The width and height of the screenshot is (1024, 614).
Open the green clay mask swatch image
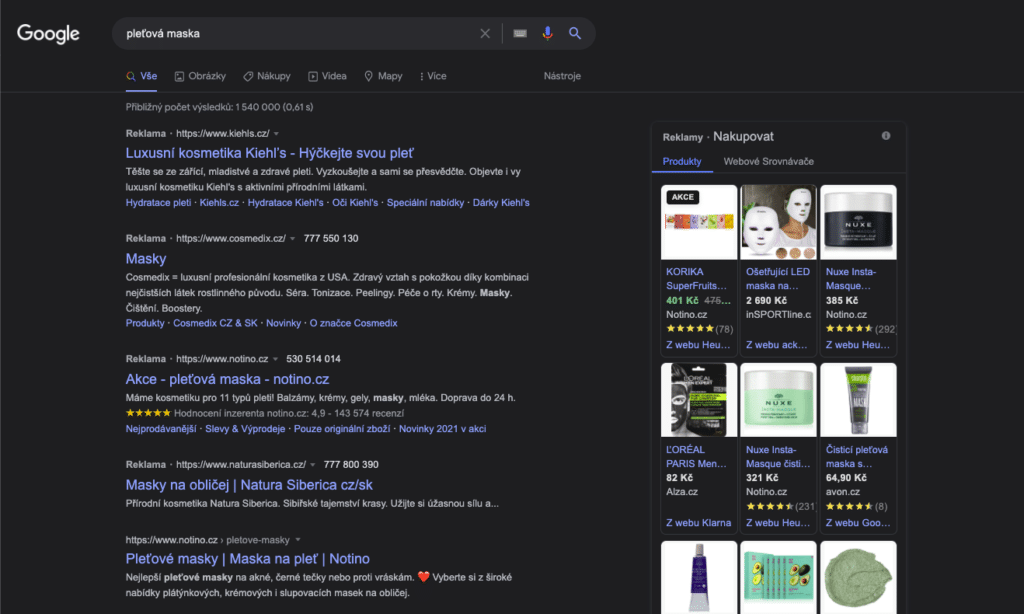pos(858,577)
